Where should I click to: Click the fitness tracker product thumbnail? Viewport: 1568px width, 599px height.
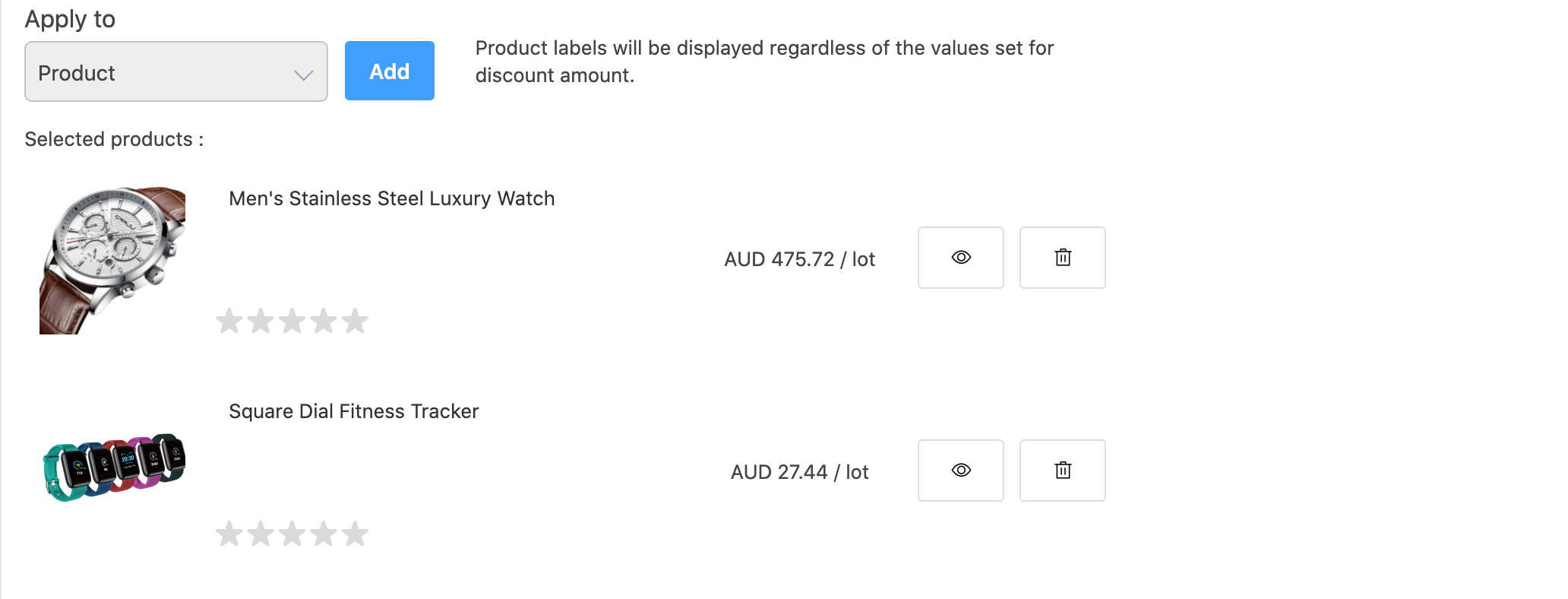pyautogui.click(x=114, y=467)
